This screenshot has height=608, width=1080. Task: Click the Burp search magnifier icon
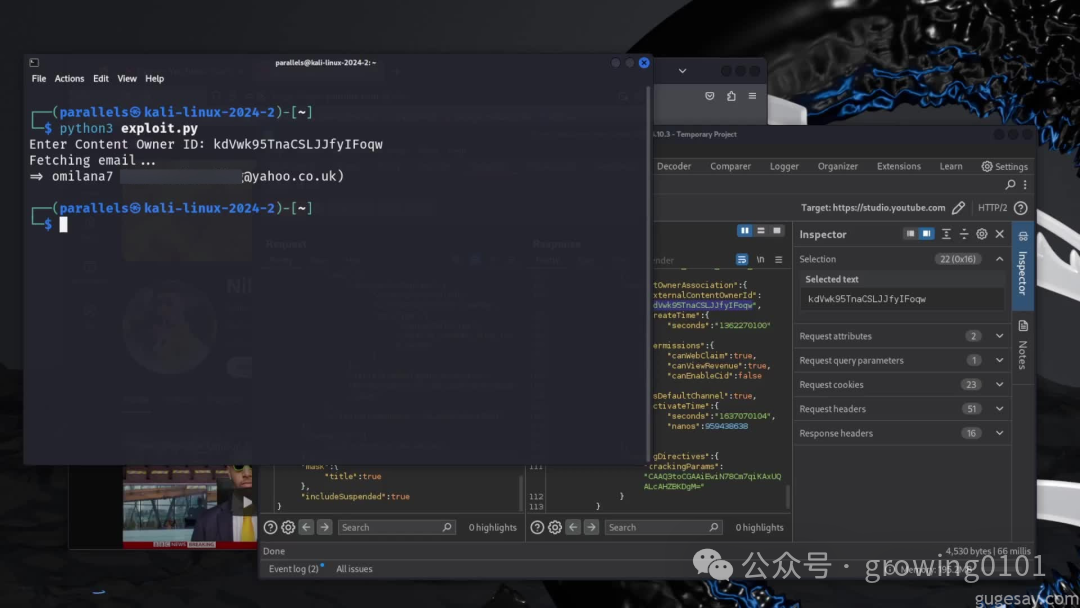click(x=1010, y=185)
